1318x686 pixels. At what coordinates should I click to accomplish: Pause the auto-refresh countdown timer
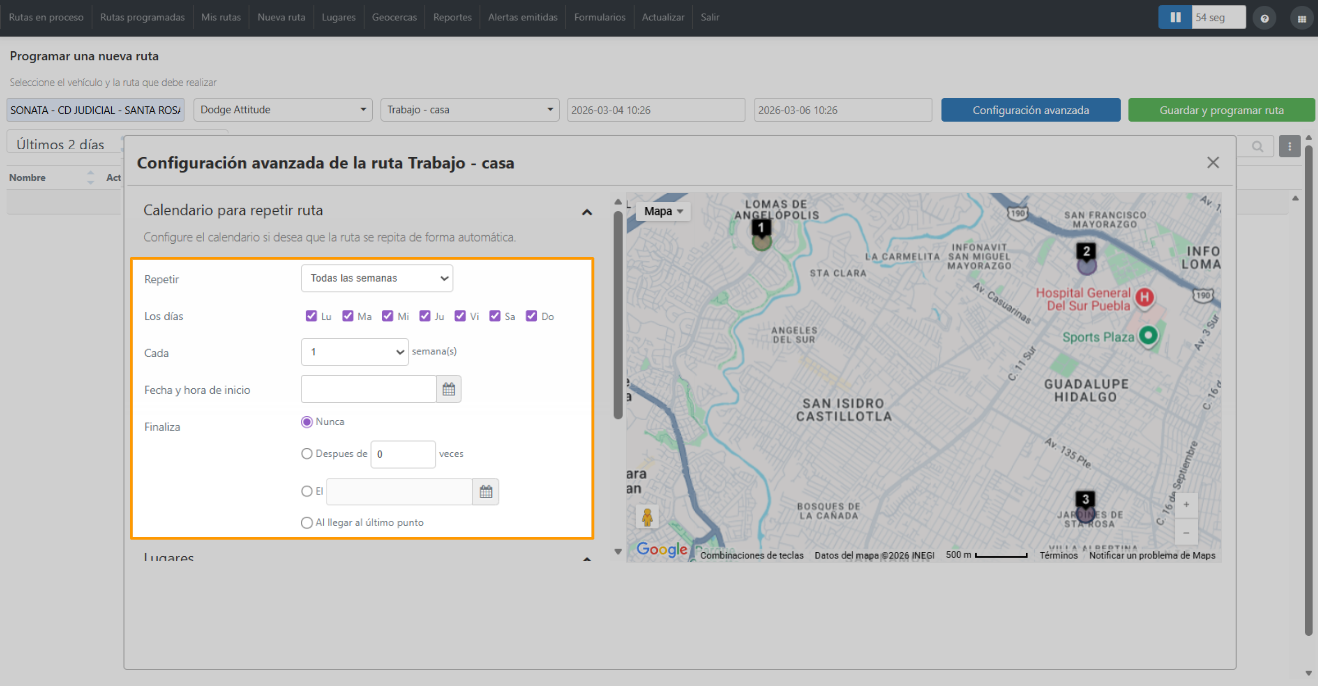[1175, 17]
